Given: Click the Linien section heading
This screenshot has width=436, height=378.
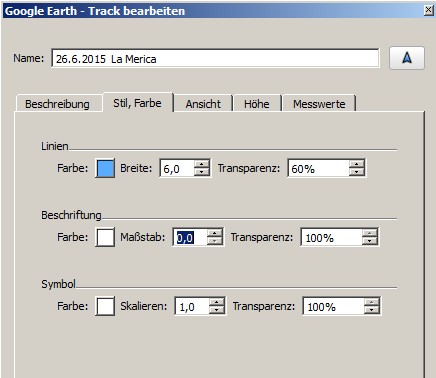Looking at the screenshot, I should pos(55,146).
